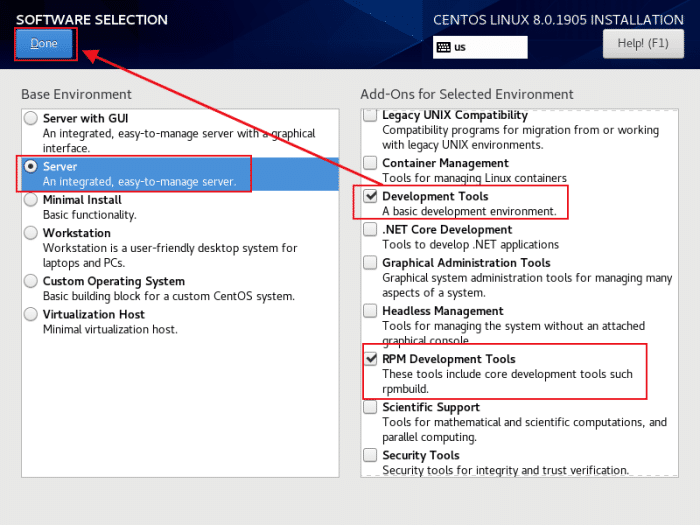Click the keyboard layout icon
The height and width of the screenshot is (525, 700).
point(443,47)
